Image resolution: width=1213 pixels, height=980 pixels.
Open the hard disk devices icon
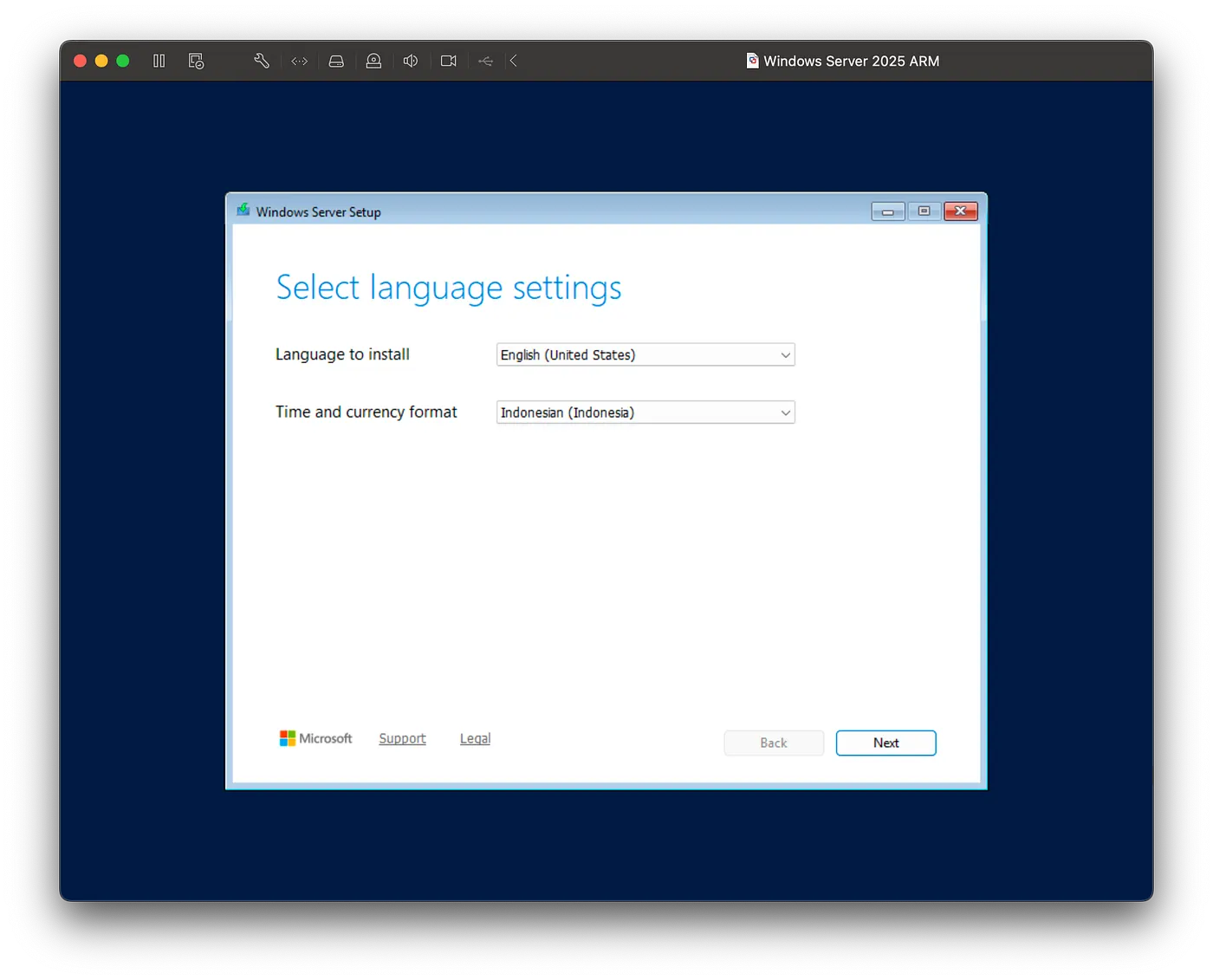point(336,61)
